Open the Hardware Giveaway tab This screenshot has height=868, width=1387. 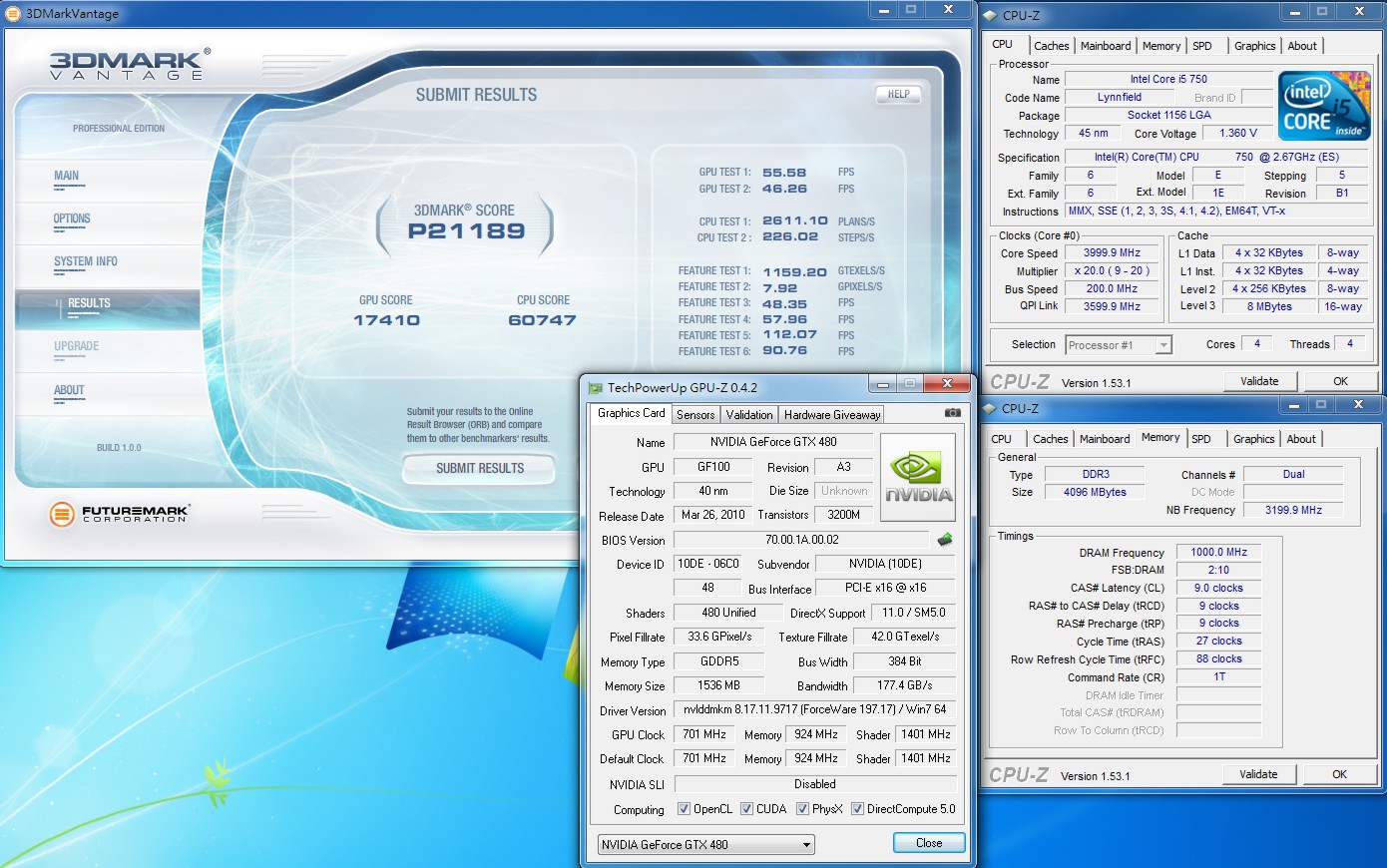tap(832, 415)
